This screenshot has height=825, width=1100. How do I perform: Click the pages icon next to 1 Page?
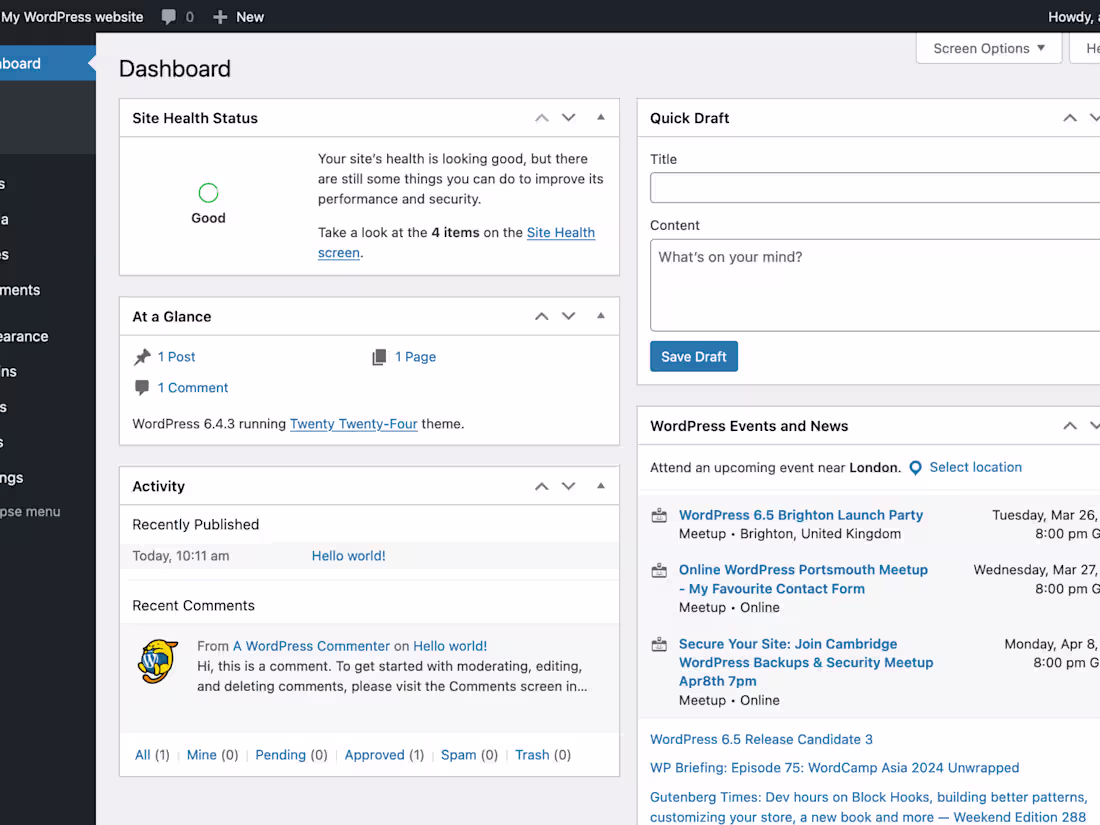tap(379, 356)
